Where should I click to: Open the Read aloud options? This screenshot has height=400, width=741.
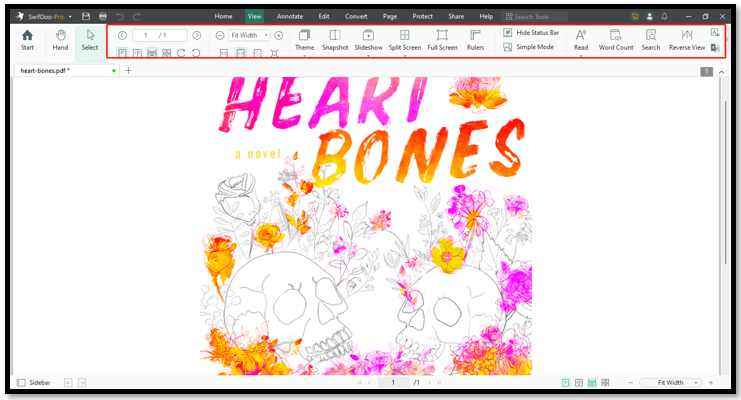pos(581,41)
